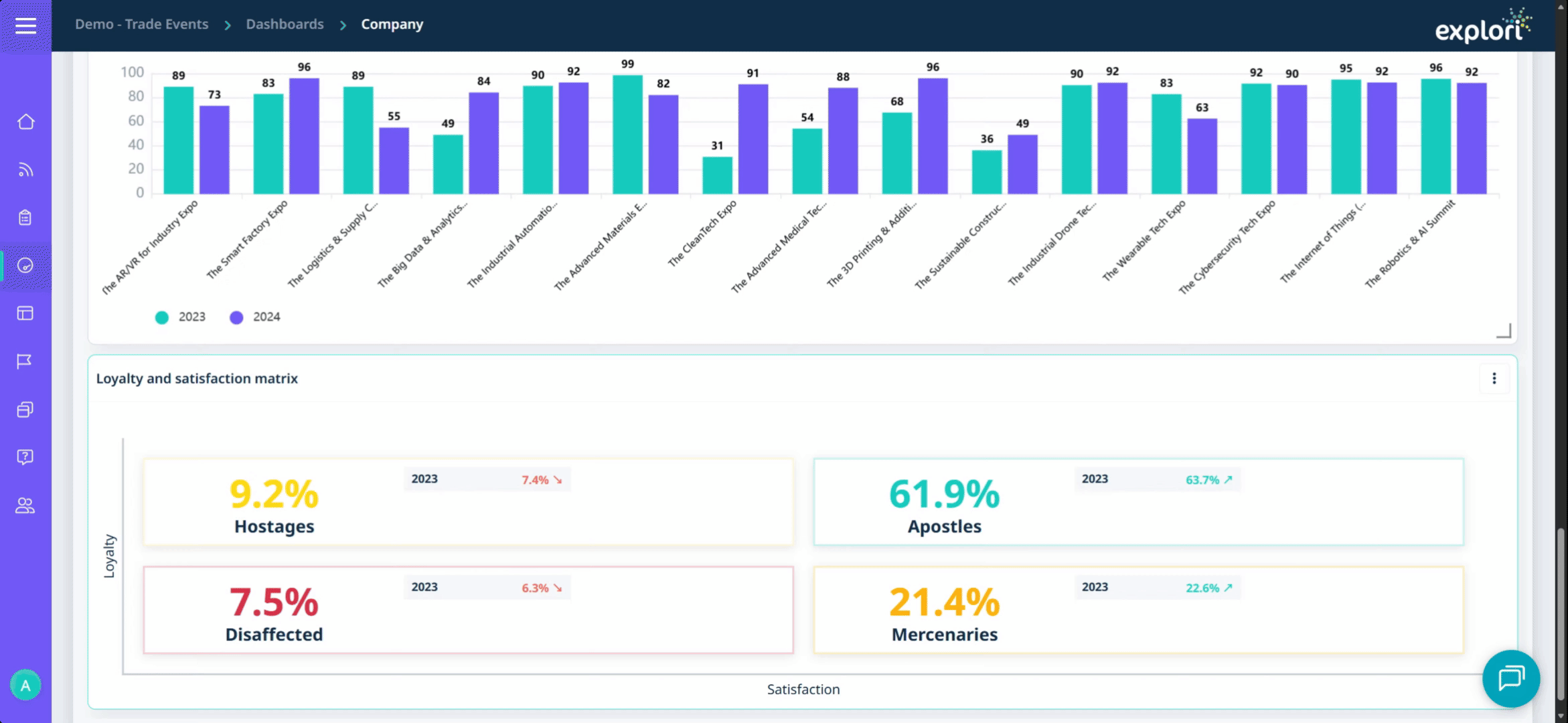The width and height of the screenshot is (1568, 723).
Task: Click the Apostles 61.9% card
Action: 1138,502
